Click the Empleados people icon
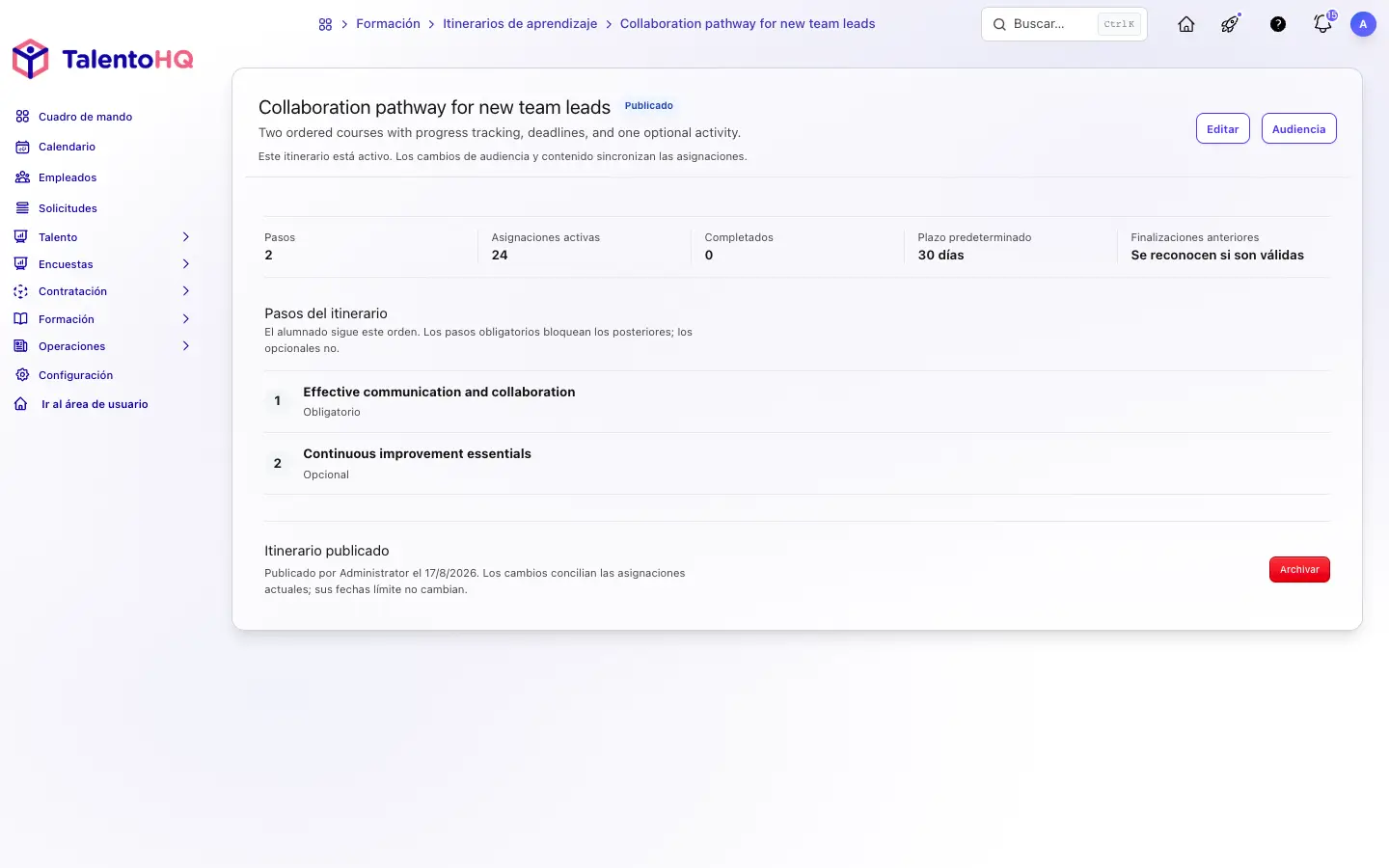The width and height of the screenshot is (1389, 868). click(x=22, y=177)
